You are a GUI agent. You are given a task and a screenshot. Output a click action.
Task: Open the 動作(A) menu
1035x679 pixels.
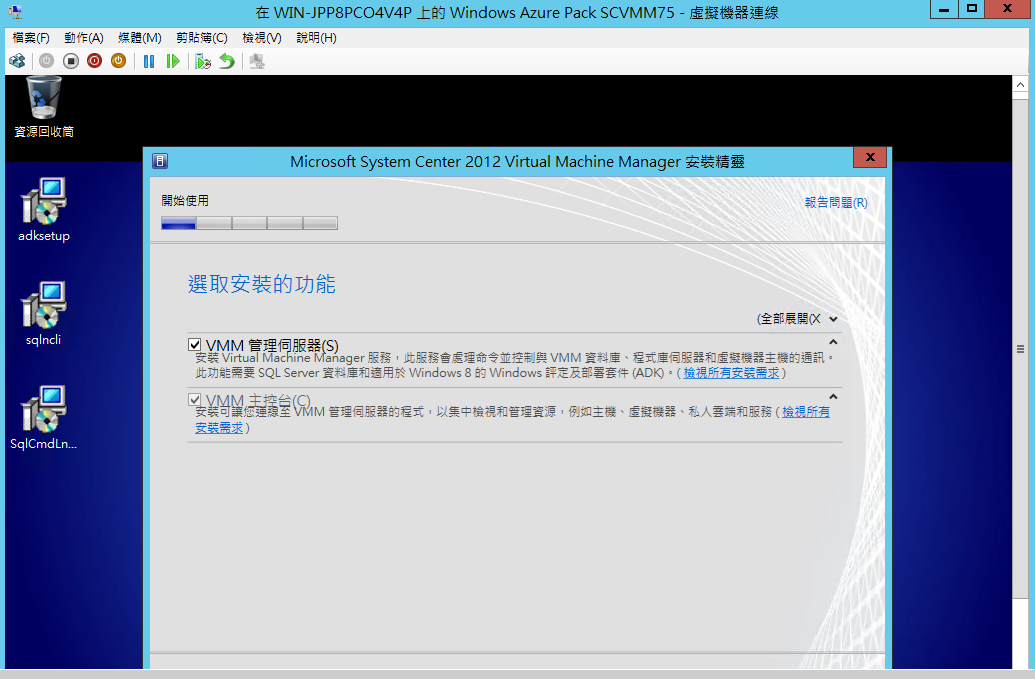[x=84, y=38]
